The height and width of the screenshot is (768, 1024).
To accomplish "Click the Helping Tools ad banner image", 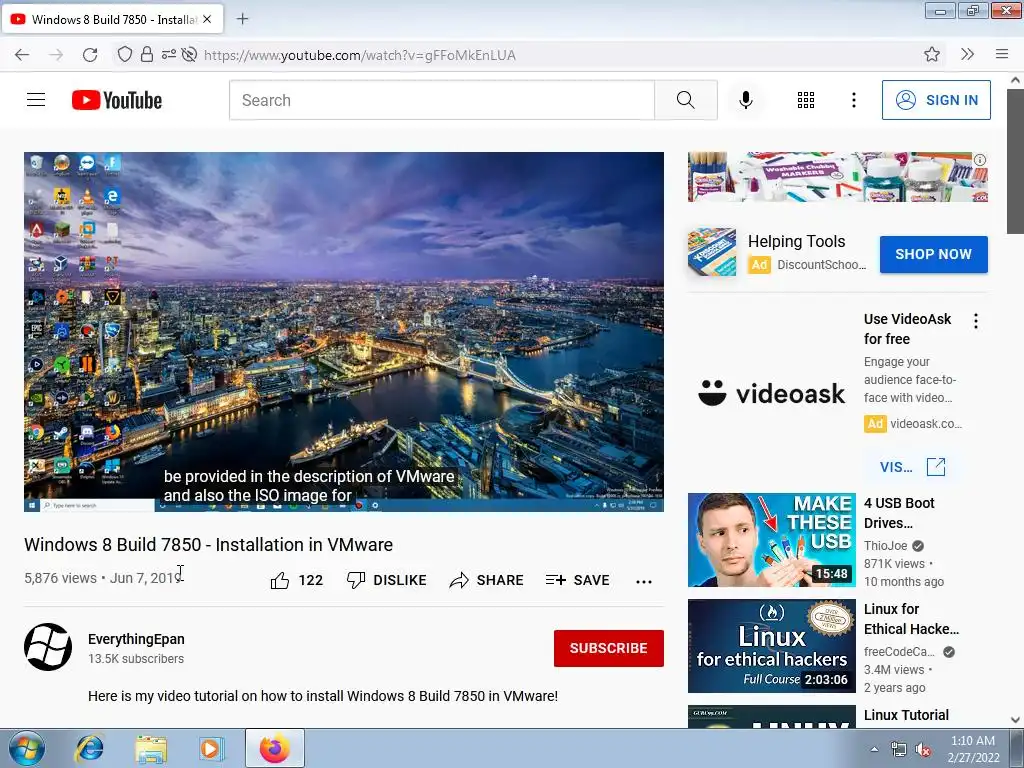I will pos(837,177).
